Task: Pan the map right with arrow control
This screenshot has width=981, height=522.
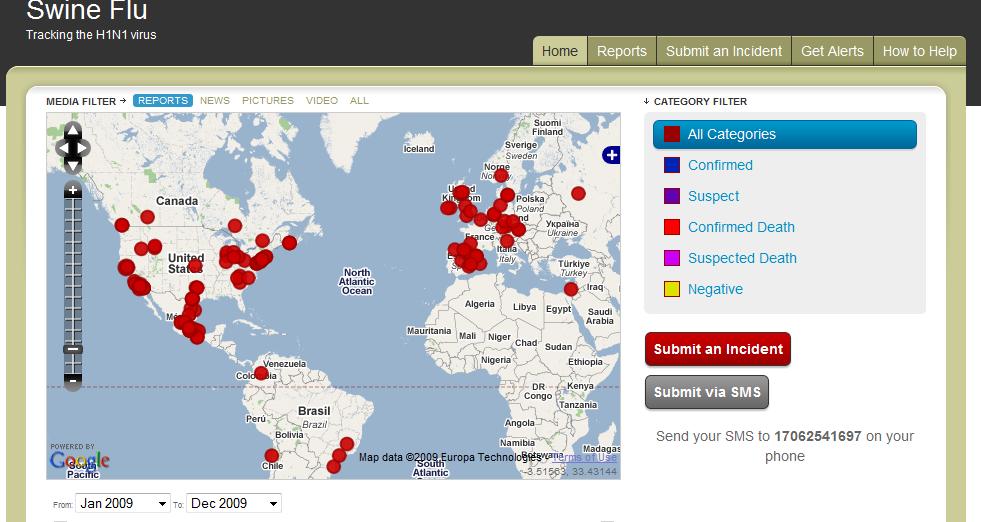Action: tap(84, 148)
